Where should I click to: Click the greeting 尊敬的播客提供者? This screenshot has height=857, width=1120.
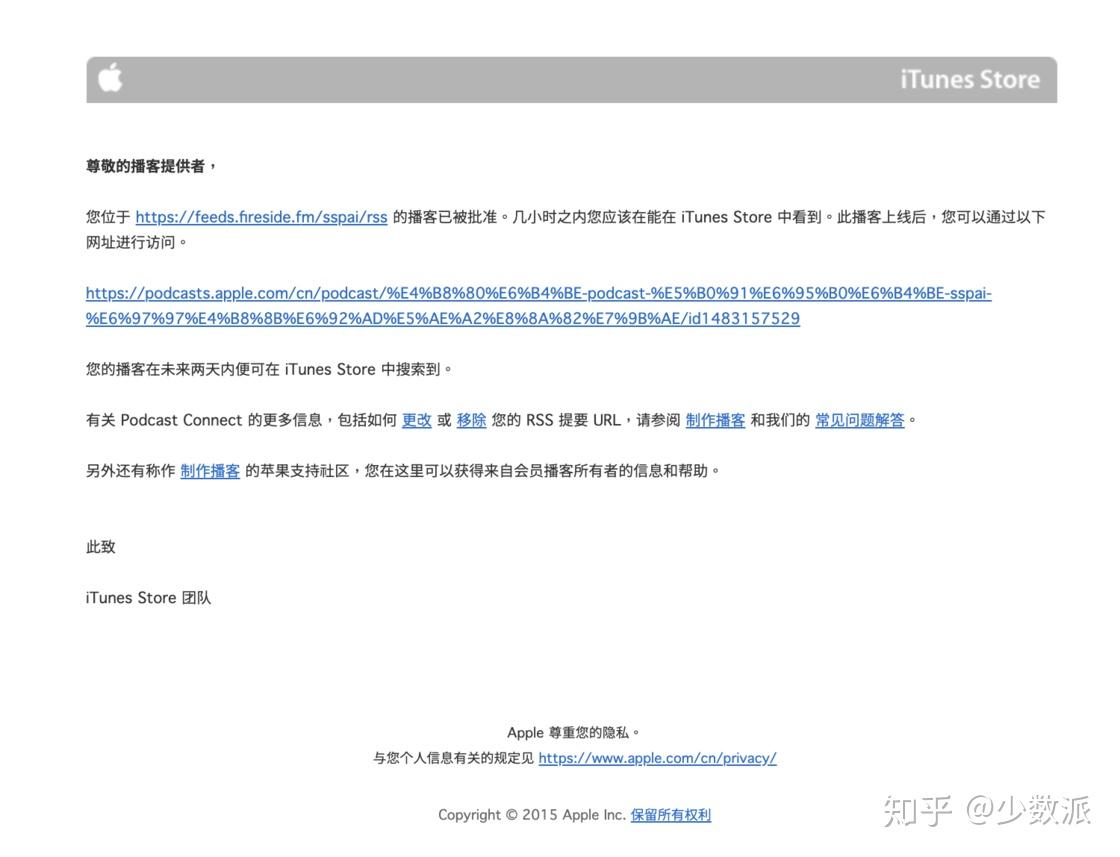click(x=146, y=166)
